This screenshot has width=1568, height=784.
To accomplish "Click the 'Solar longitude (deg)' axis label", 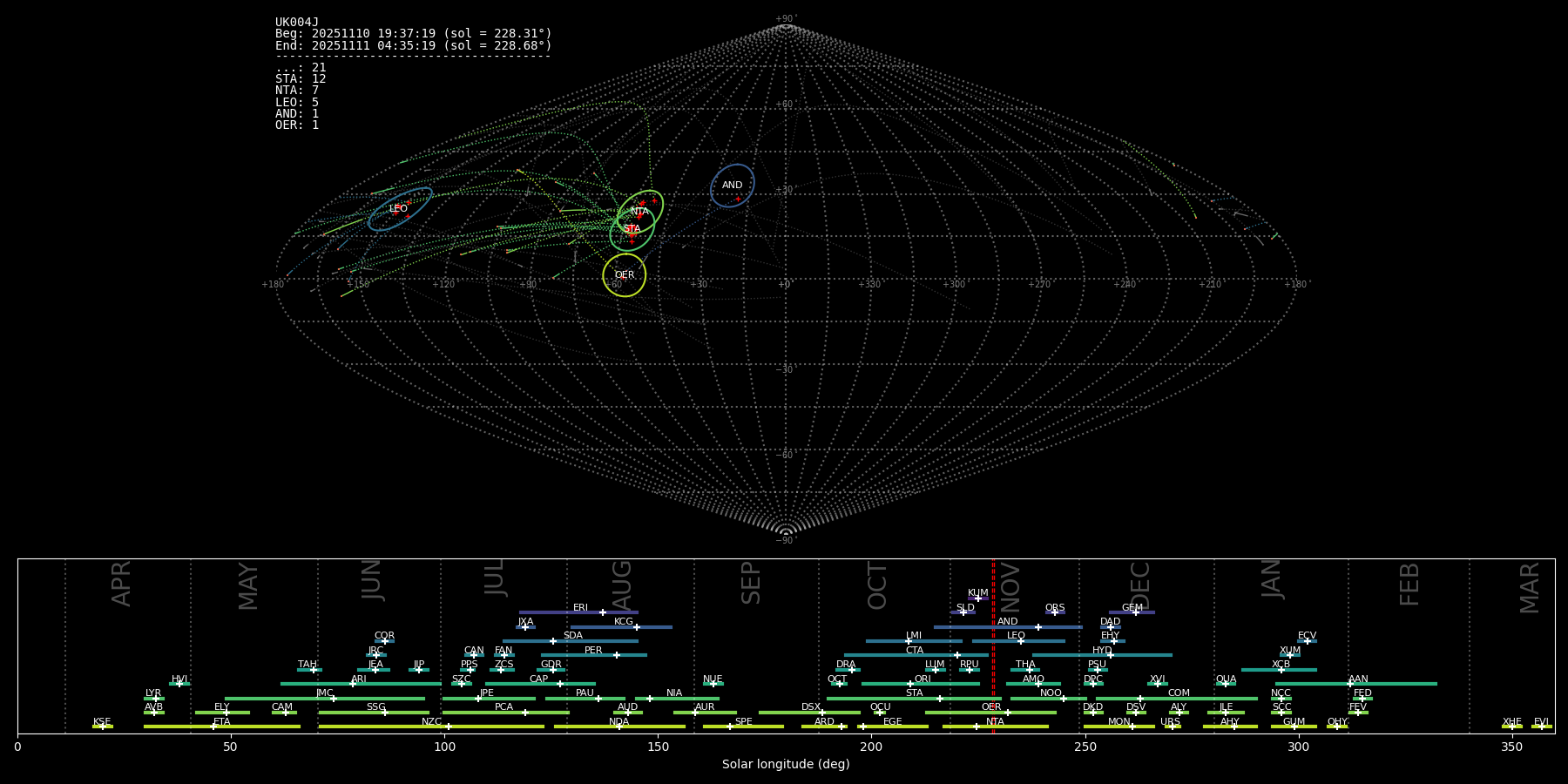I will tap(786, 764).
